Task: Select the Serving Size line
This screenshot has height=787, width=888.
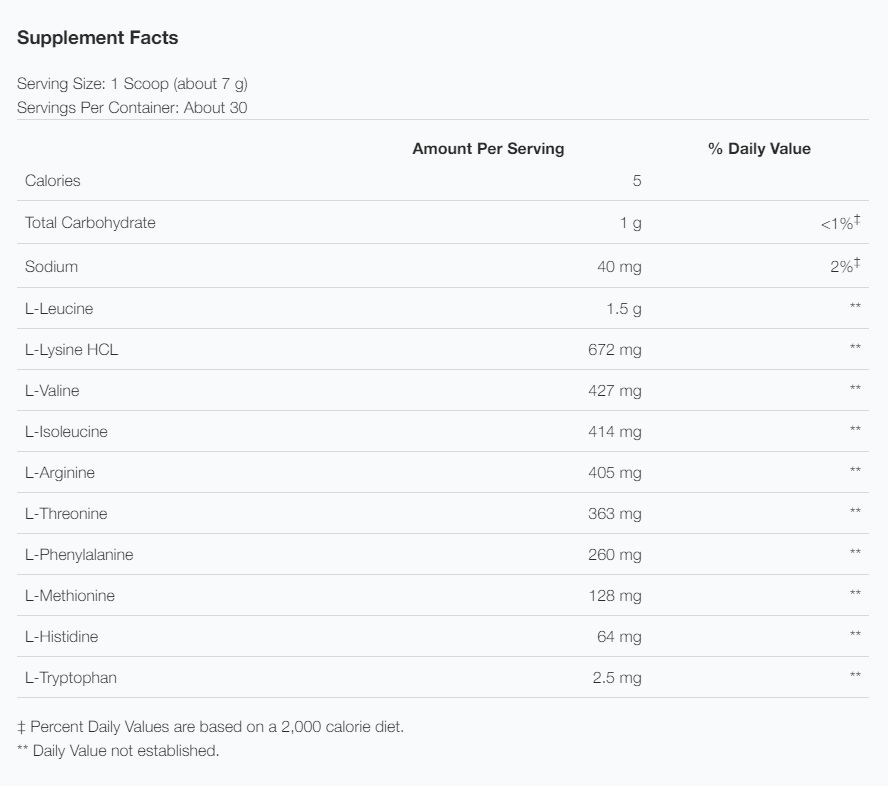Action: click(x=132, y=84)
